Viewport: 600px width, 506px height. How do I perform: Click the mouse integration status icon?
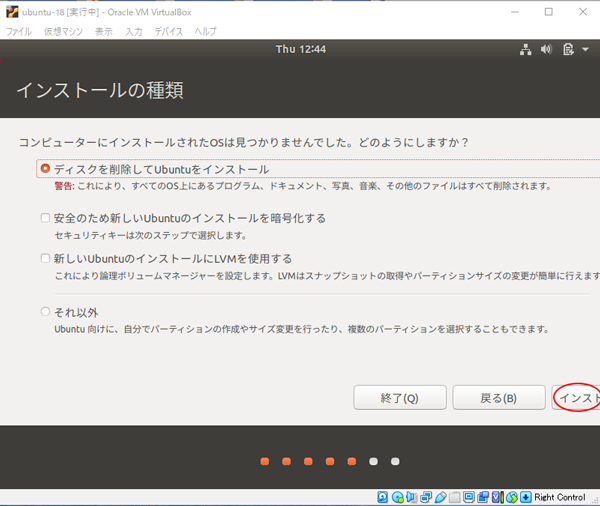tap(512, 497)
